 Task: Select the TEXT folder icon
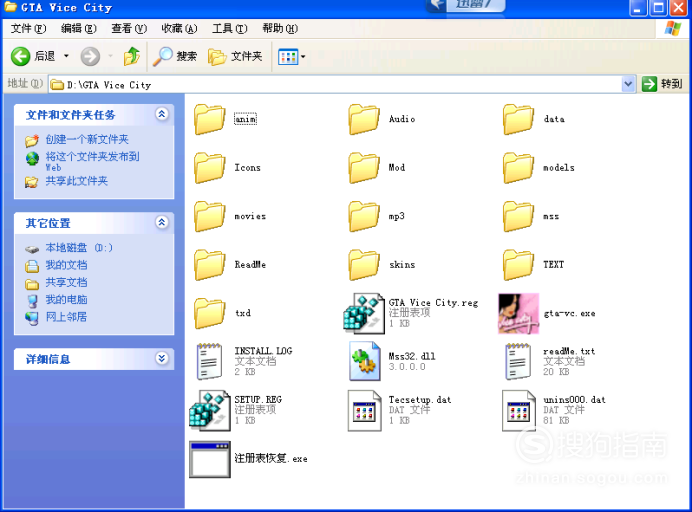tap(519, 265)
